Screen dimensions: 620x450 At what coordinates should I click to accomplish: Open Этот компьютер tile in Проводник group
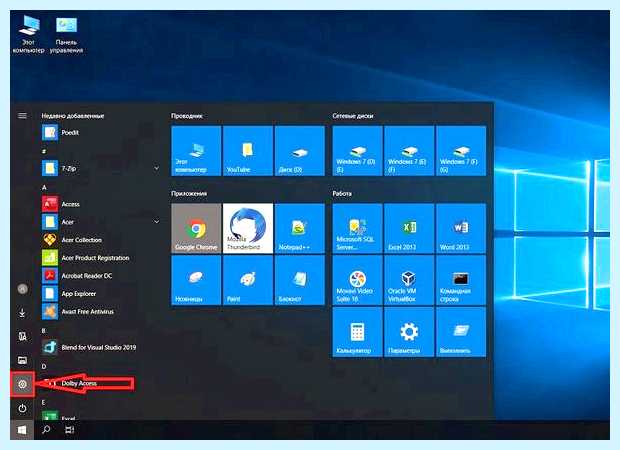[x=196, y=151]
